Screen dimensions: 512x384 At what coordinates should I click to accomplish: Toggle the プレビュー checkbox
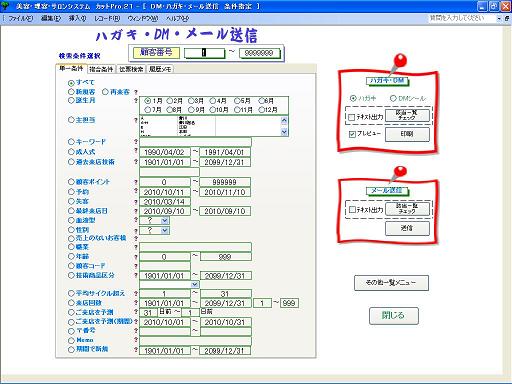tap(352, 134)
